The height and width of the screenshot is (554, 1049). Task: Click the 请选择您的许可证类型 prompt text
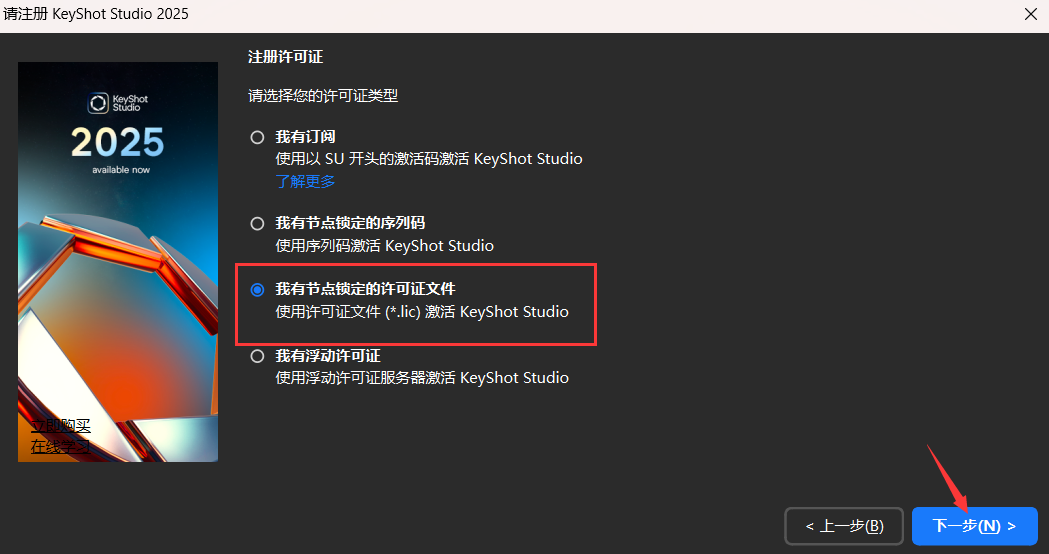(322, 96)
